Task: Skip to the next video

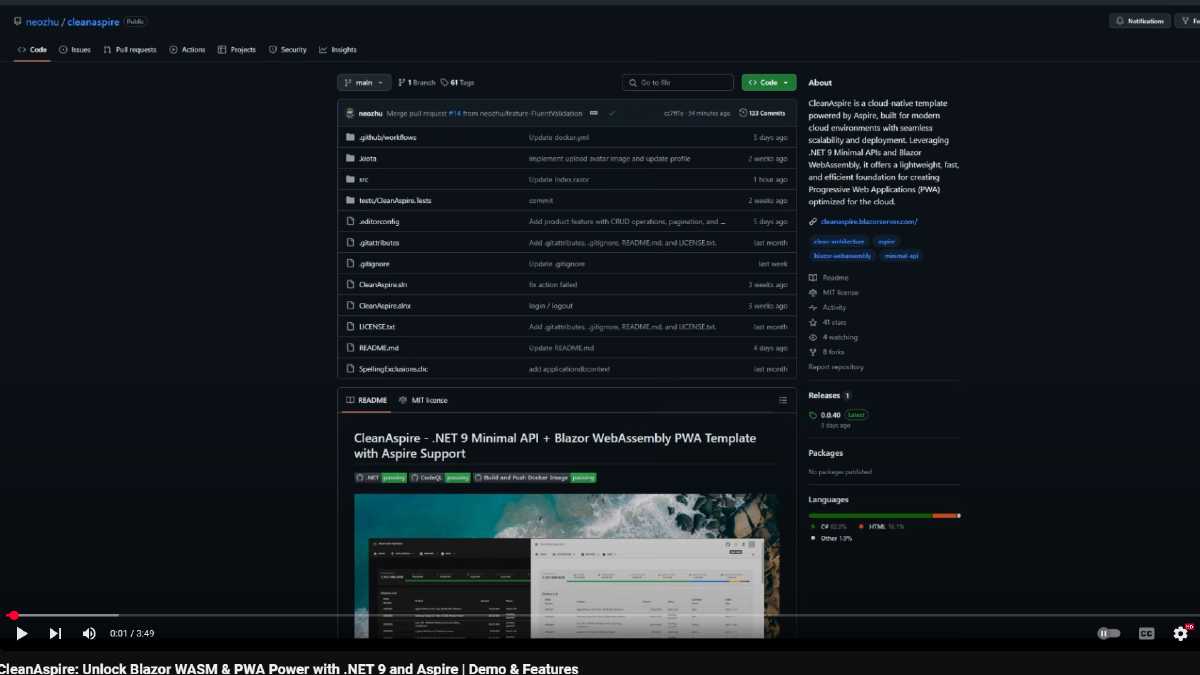Action: click(55, 633)
